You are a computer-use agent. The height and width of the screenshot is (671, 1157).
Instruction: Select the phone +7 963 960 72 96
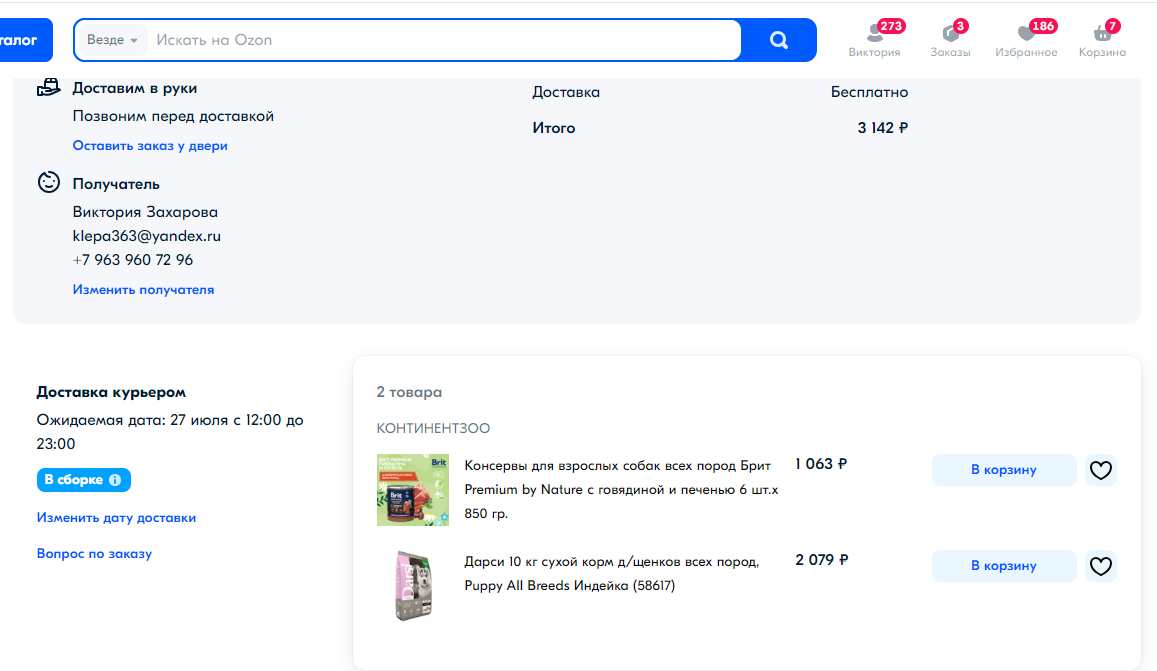pos(133,260)
